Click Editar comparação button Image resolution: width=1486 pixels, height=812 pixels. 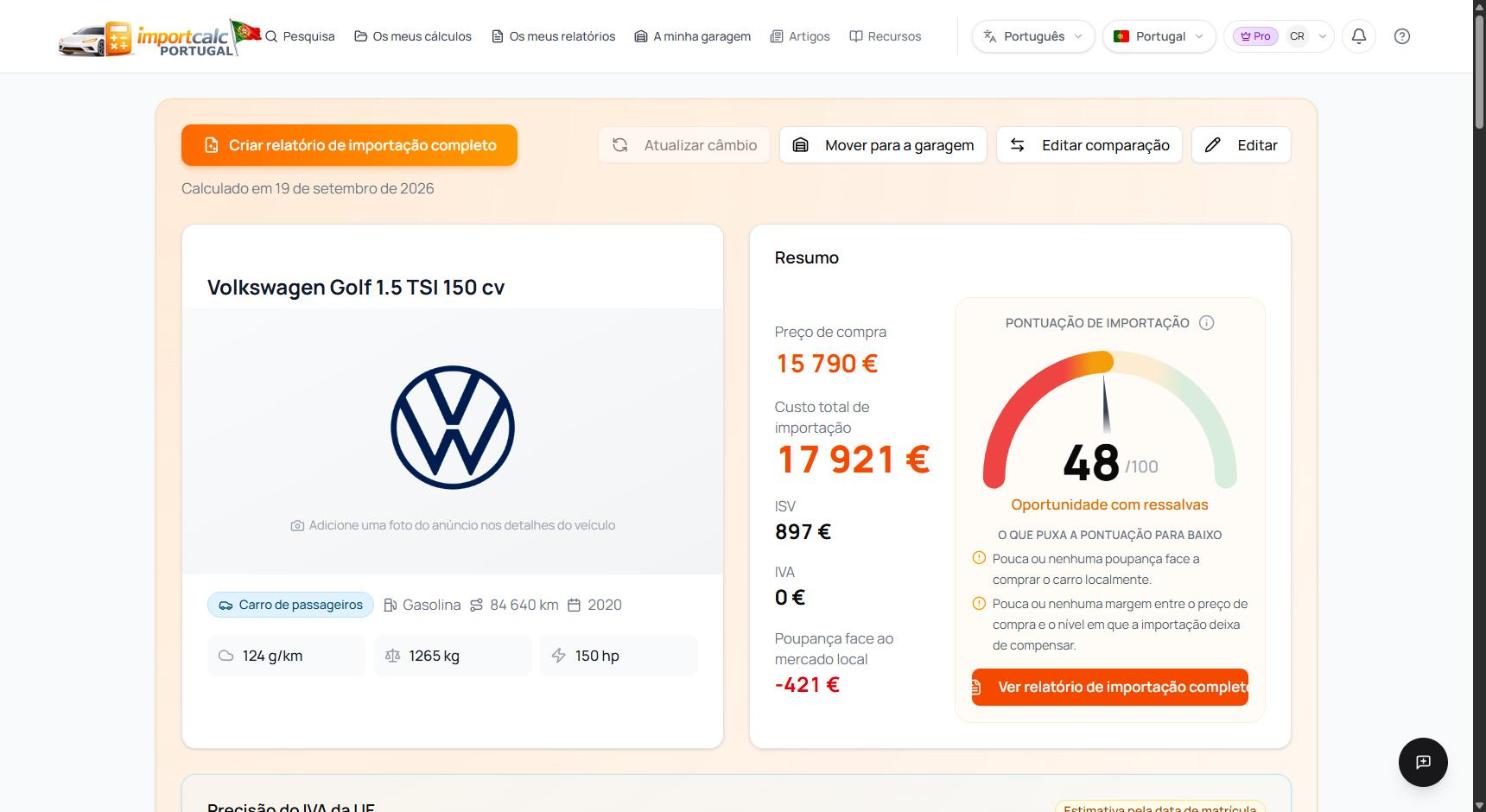tap(1089, 145)
